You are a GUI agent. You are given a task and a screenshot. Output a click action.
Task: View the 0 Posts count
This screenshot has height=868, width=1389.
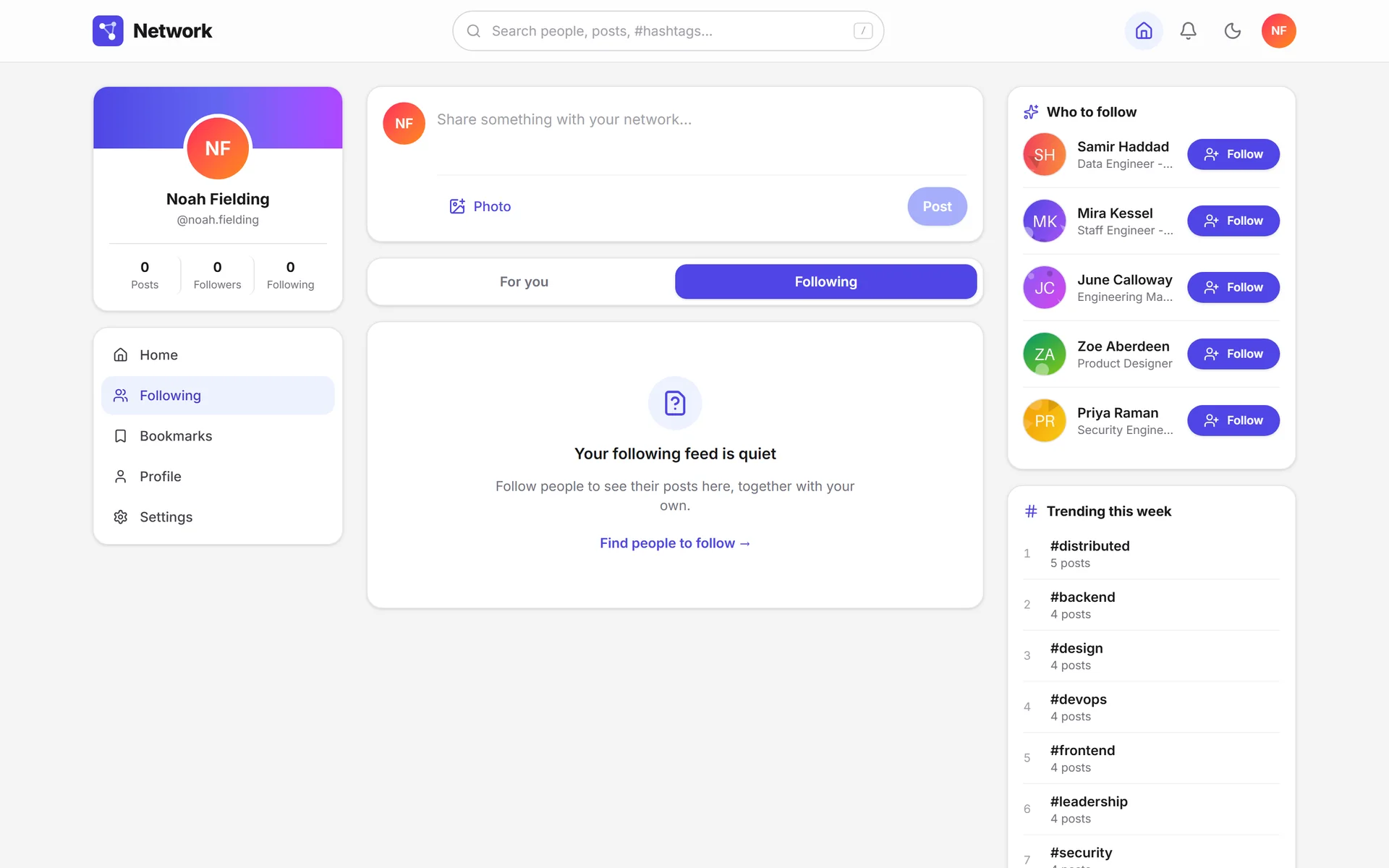pyautogui.click(x=145, y=275)
